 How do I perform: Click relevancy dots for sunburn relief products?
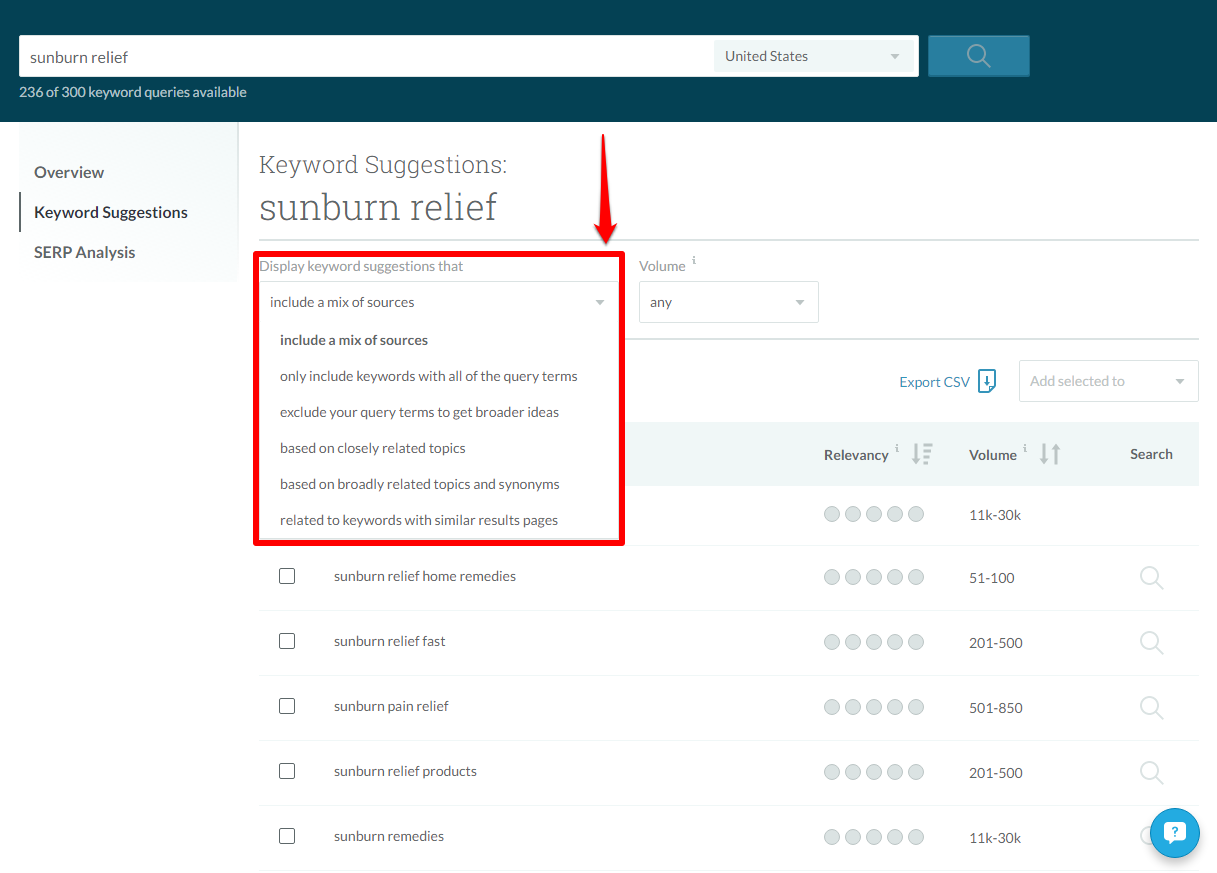click(874, 771)
